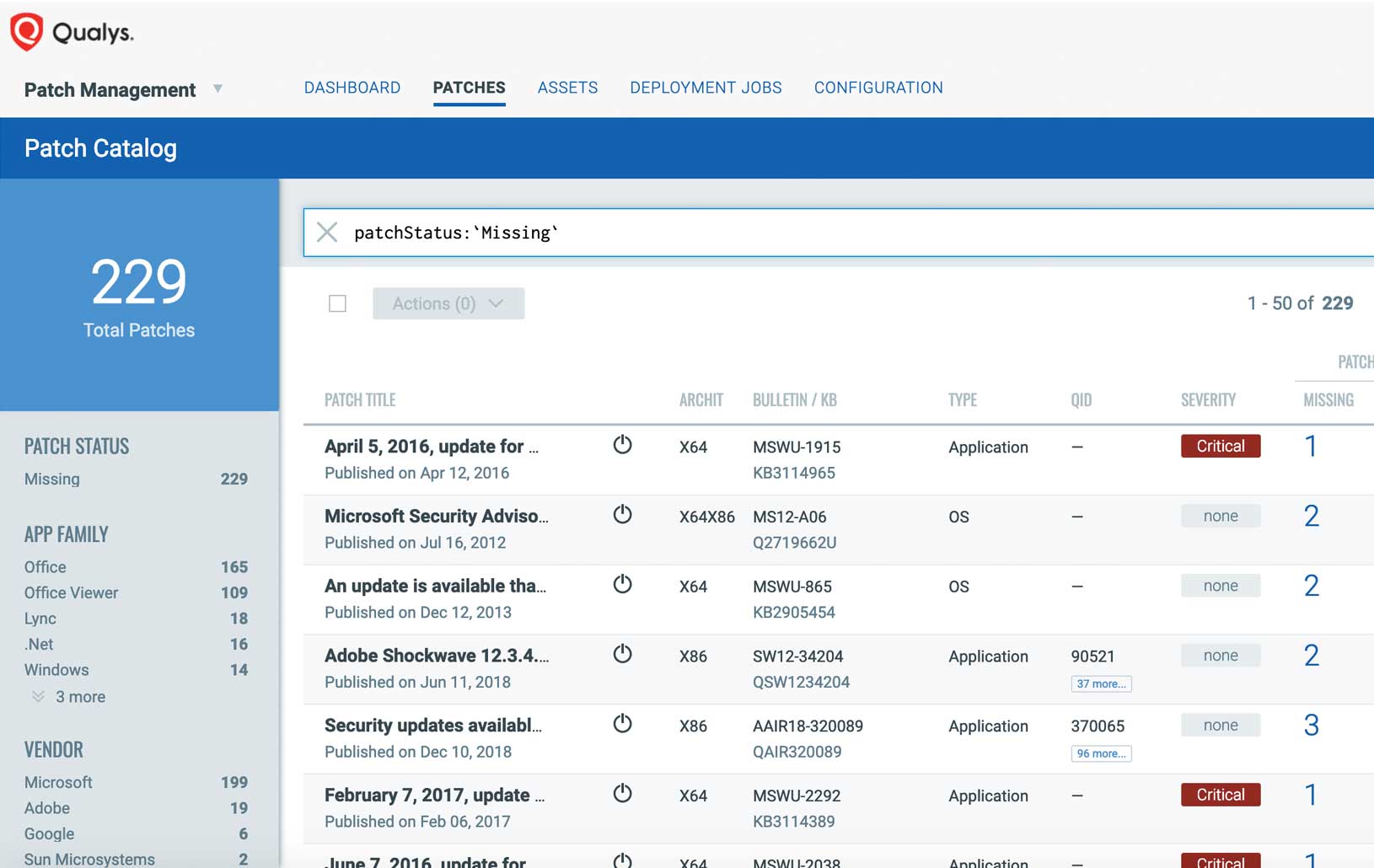Open the Patch Management module selector

218,89
